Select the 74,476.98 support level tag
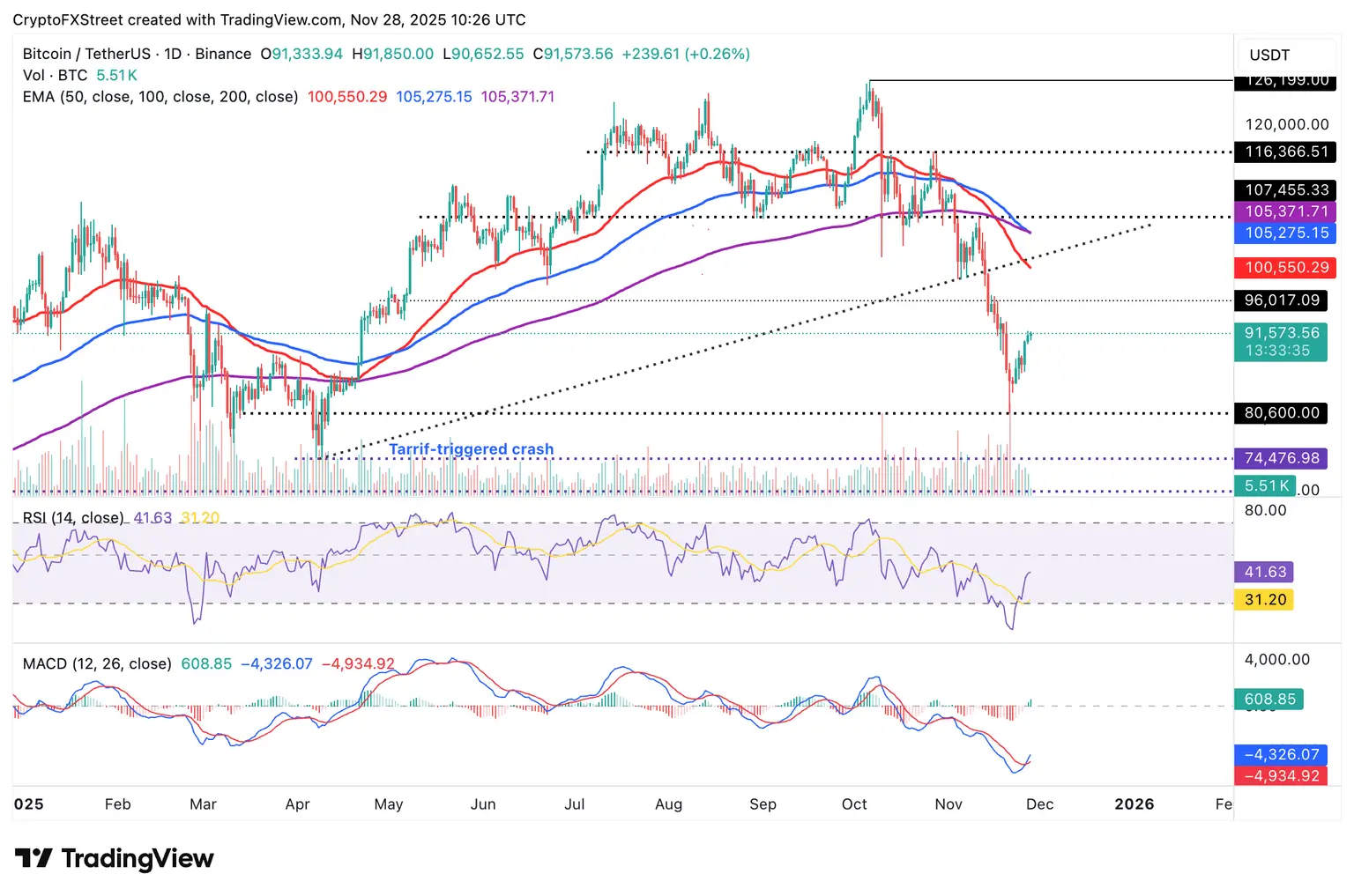This screenshot has width=1354, height=896. [1281, 458]
